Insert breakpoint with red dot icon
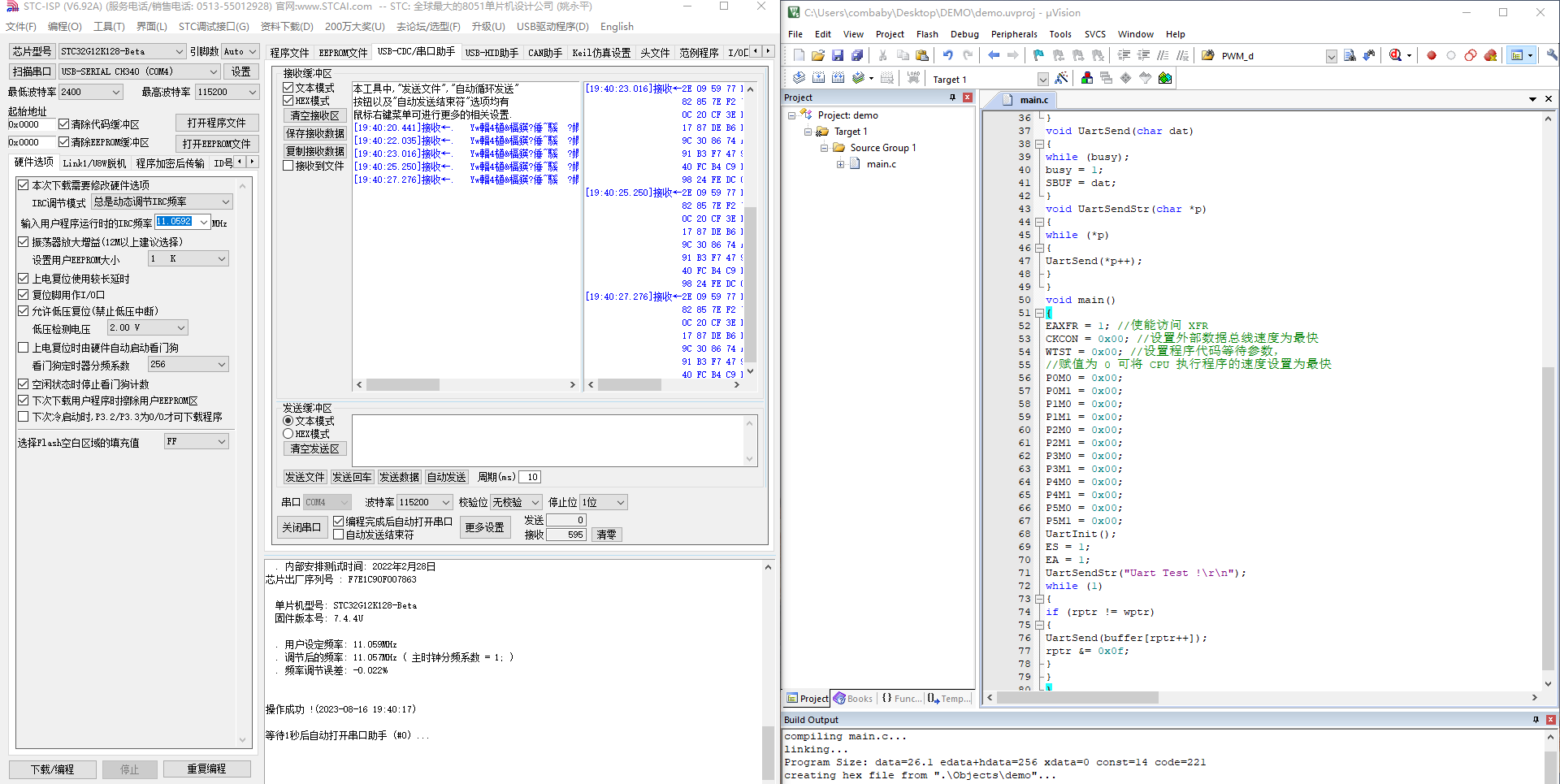Screen dimensions: 1560x784 pos(1432,55)
